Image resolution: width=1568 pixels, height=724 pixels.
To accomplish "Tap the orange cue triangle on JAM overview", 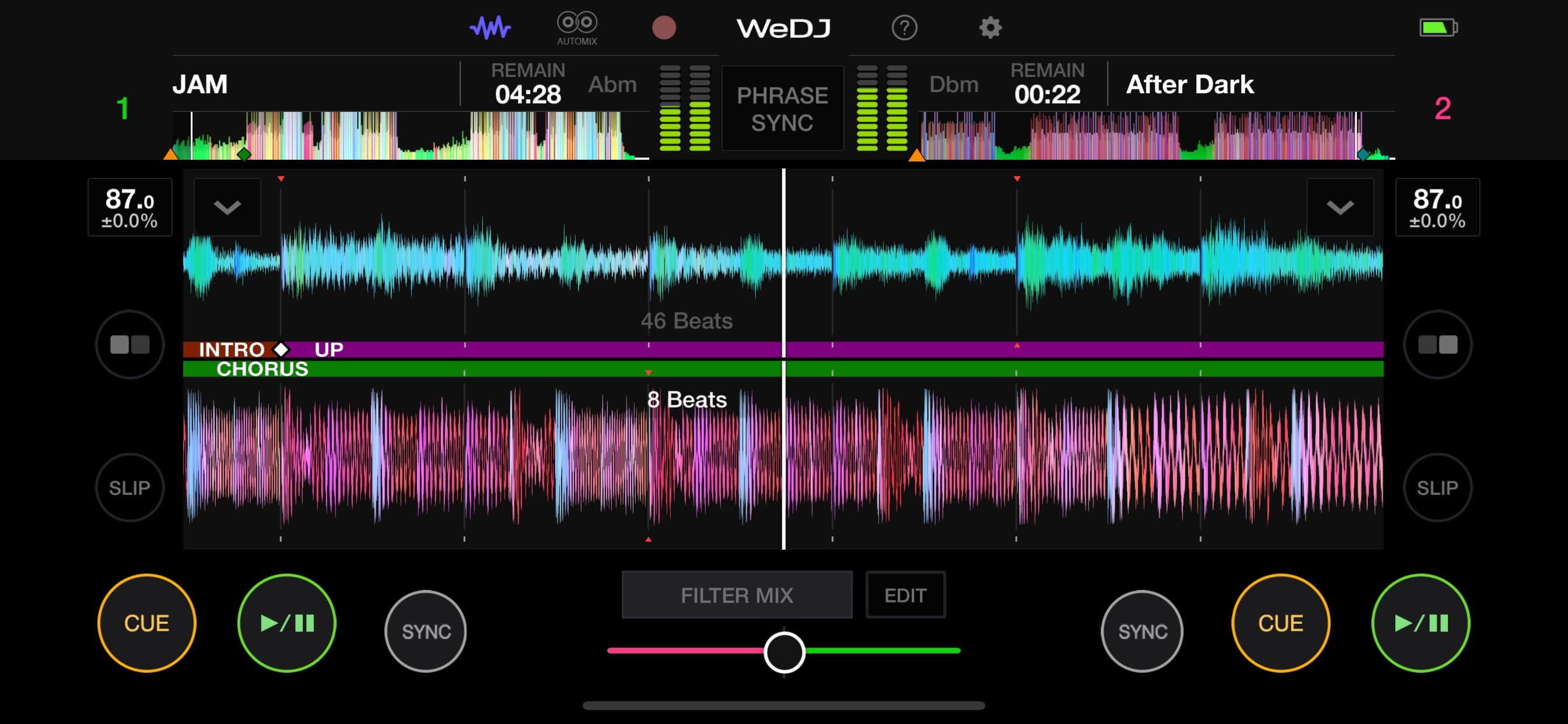I will coord(171,153).
